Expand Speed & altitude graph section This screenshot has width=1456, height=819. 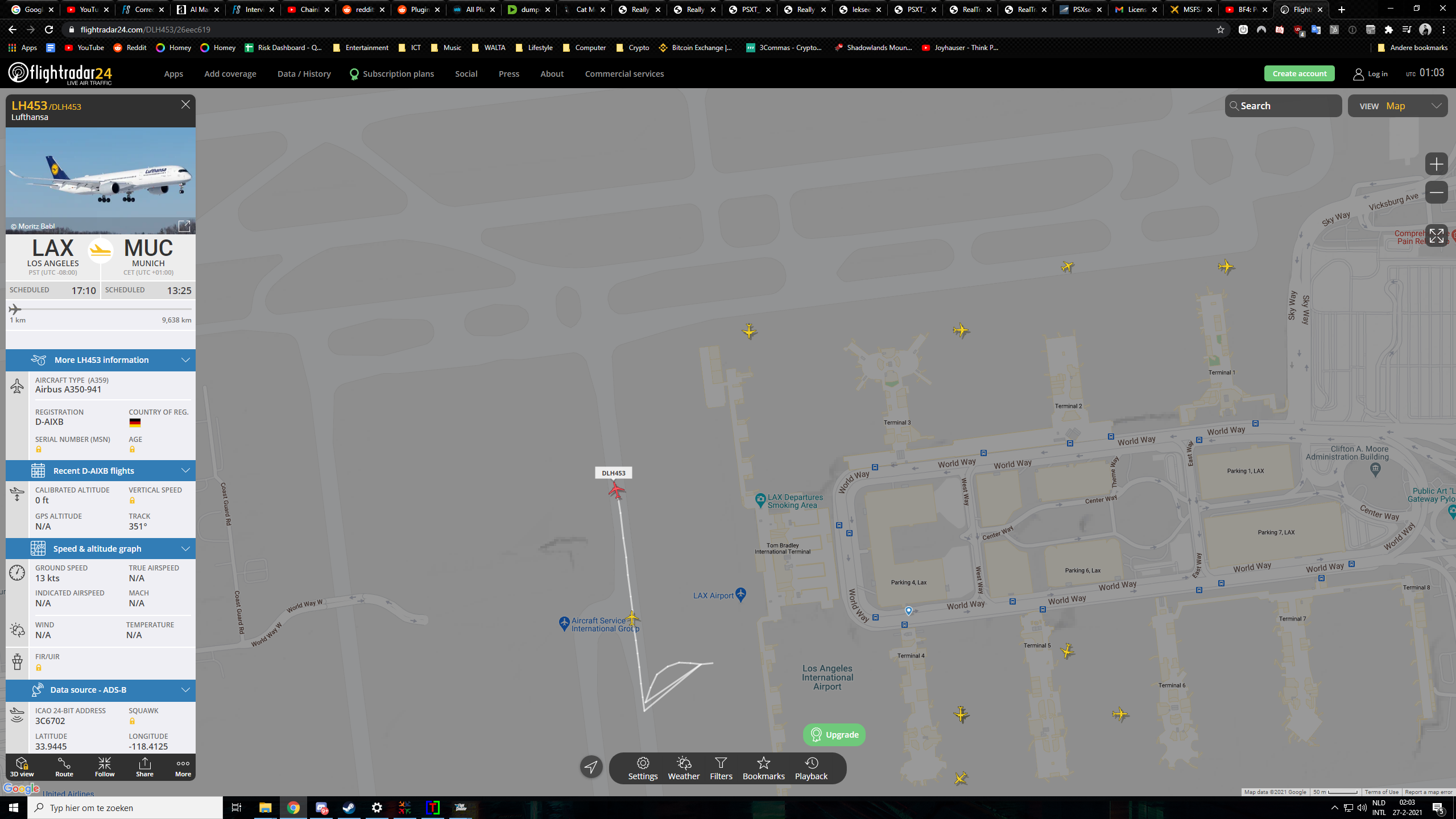(101, 549)
